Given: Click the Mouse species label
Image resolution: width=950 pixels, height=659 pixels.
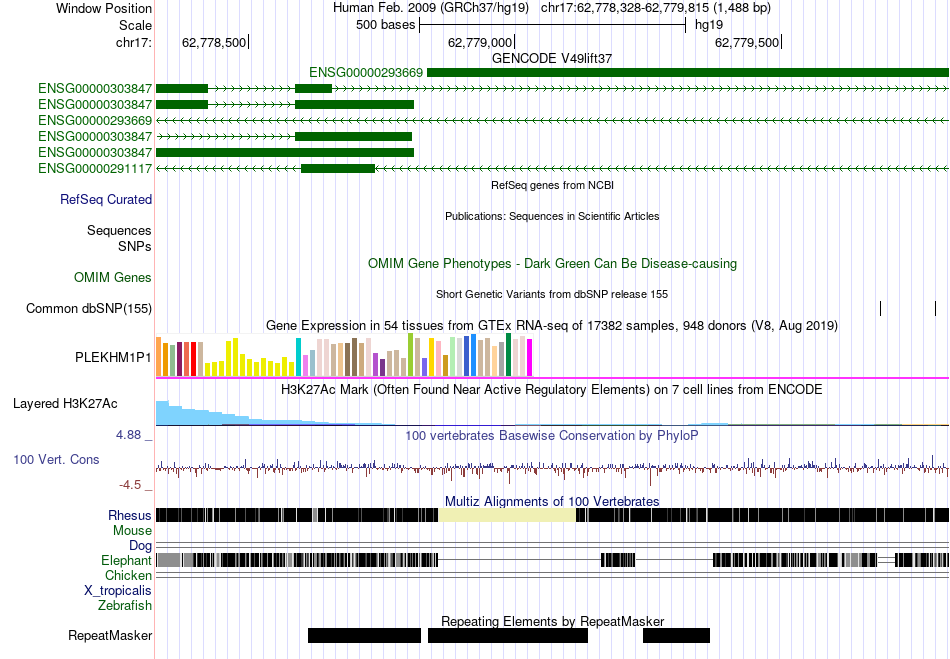Looking at the screenshot, I should click(132, 531).
